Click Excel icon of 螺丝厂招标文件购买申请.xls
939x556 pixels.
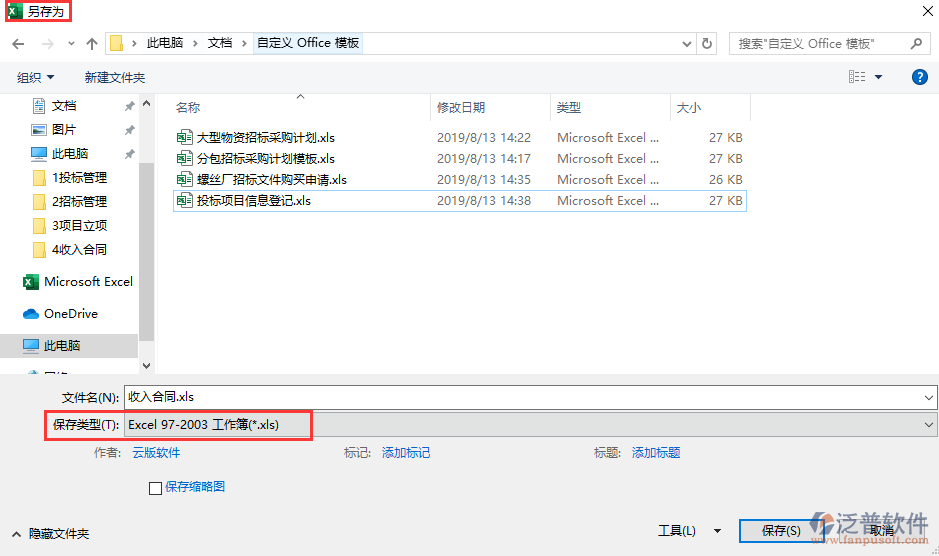pyautogui.click(x=184, y=179)
